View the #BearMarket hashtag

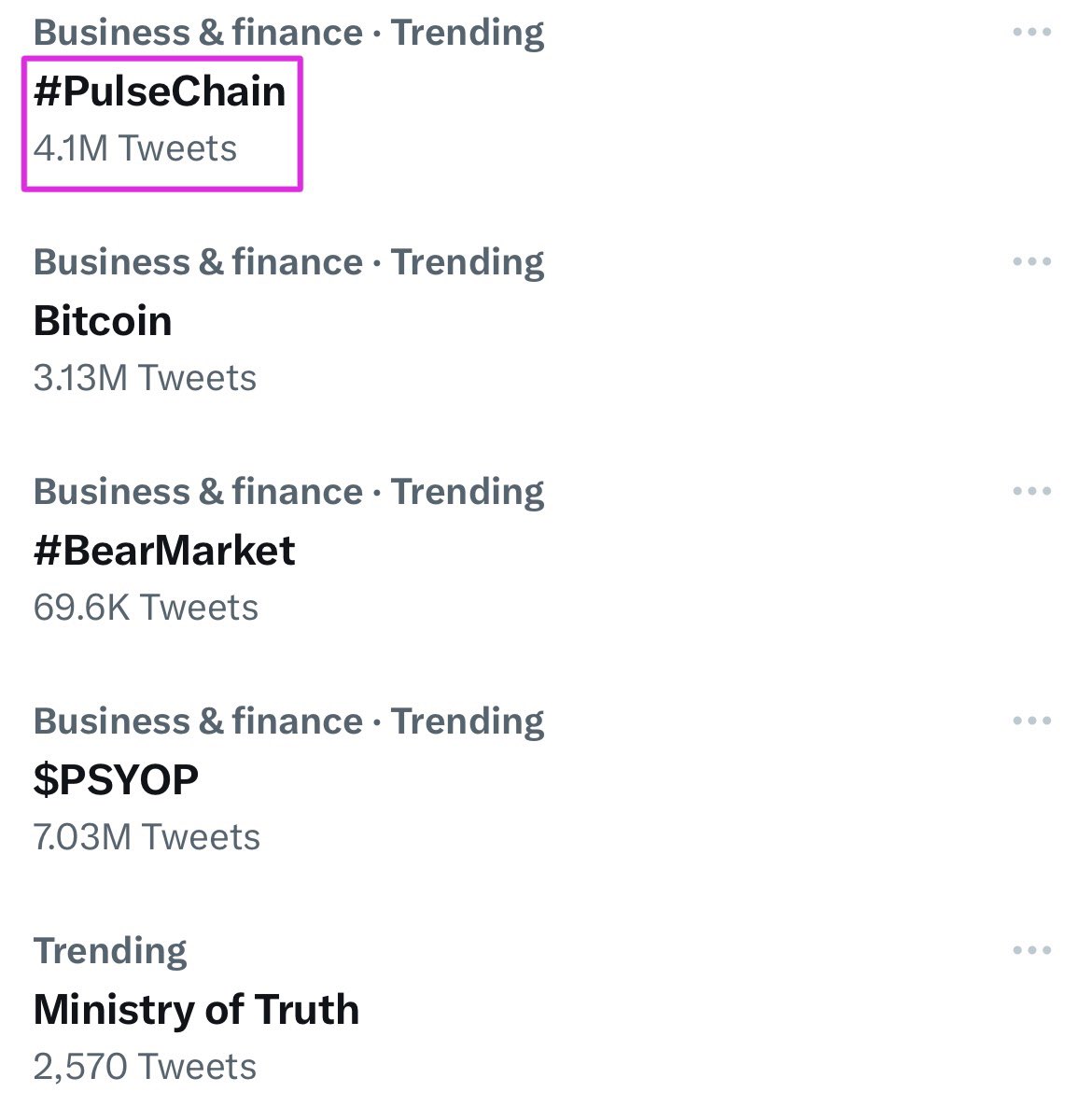[x=164, y=551]
